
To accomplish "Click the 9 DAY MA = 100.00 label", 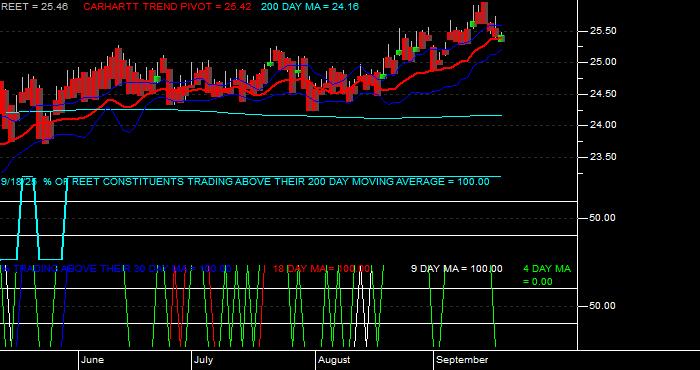I will coord(456,269).
